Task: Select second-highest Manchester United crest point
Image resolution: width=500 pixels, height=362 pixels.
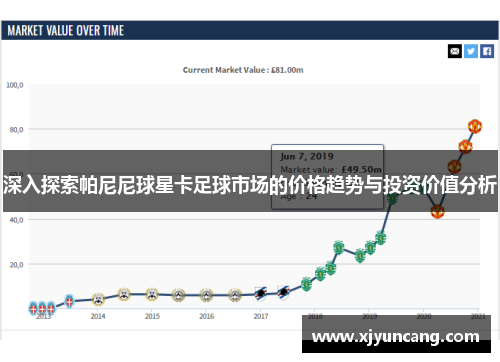Action: pyautogui.click(x=465, y=147)
